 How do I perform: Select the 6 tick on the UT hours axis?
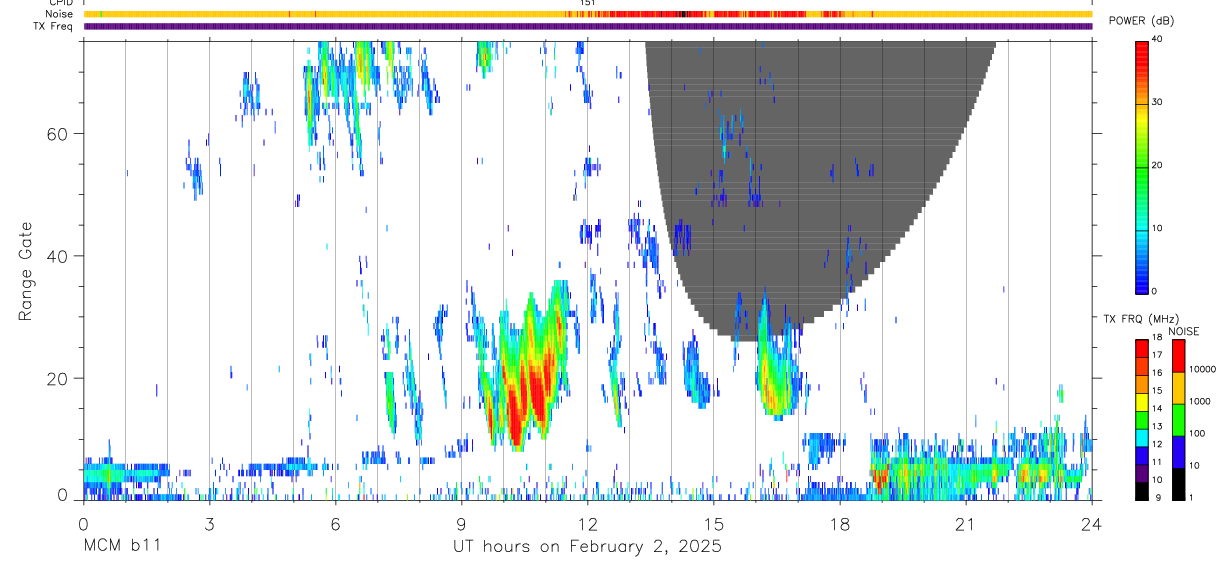[x=335, y=524]
